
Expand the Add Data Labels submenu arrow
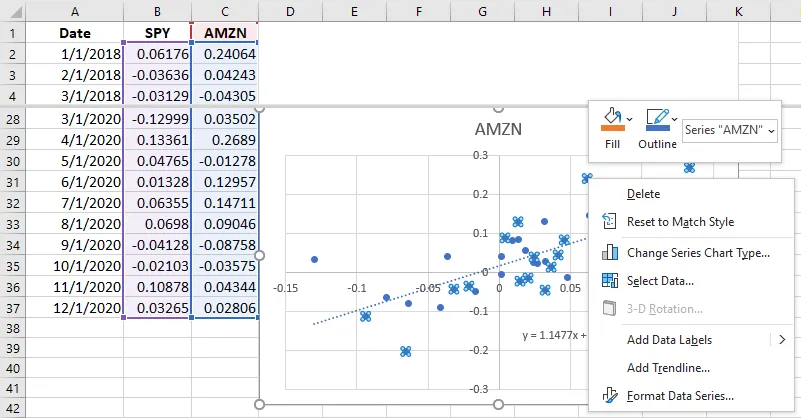pos(782,340)
